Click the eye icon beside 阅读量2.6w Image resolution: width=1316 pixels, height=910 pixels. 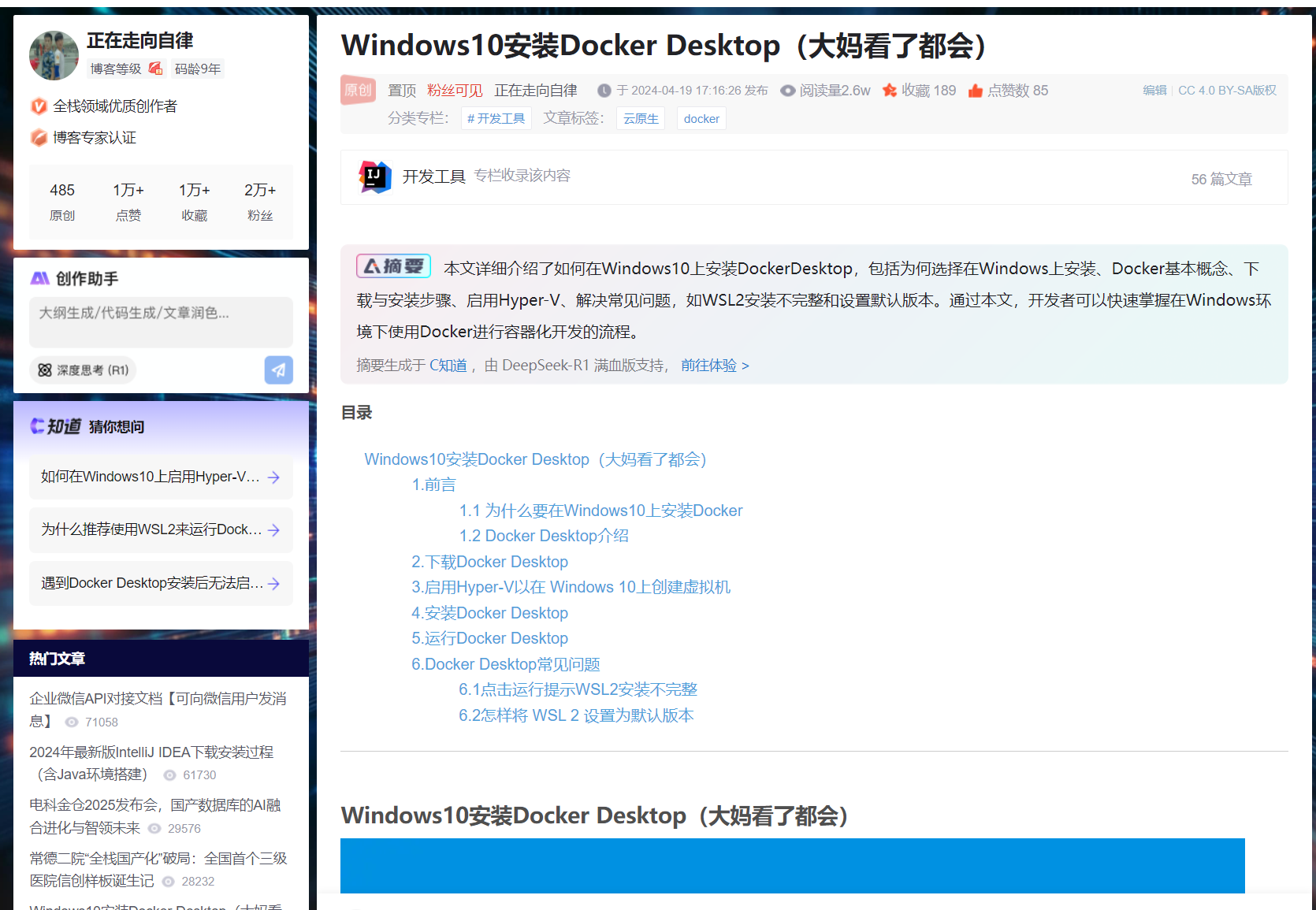[787, 91]
